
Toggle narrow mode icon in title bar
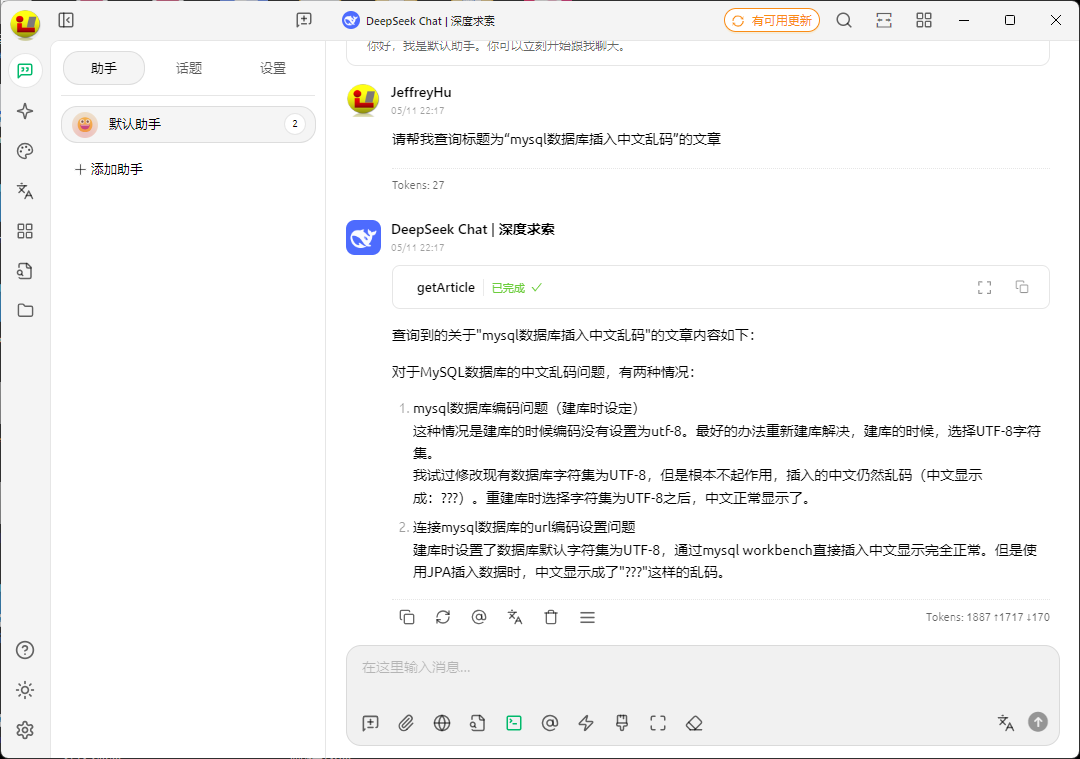(884, 21)
